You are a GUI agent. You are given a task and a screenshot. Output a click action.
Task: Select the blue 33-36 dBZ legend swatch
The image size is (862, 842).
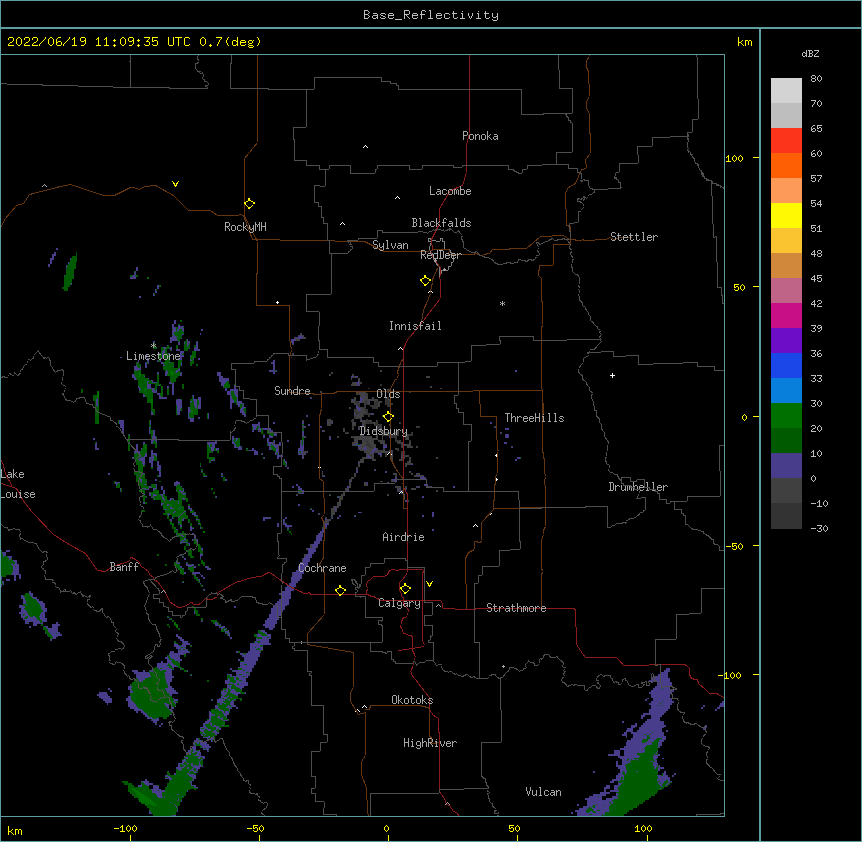click(786, 366)
